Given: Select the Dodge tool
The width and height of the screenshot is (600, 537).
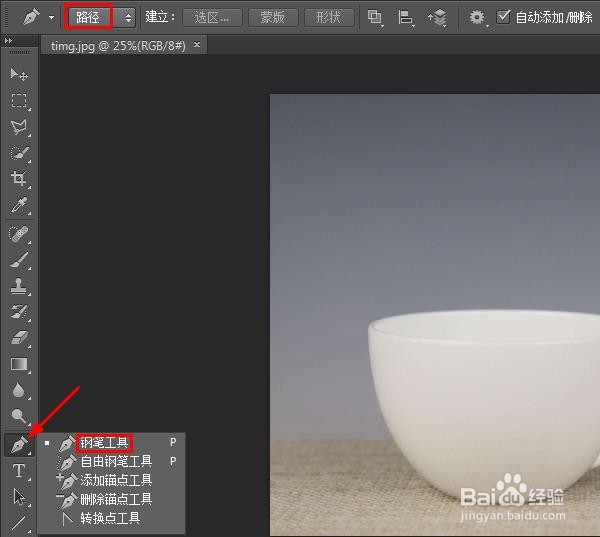Looking at the screenshot, I should 19,416.
